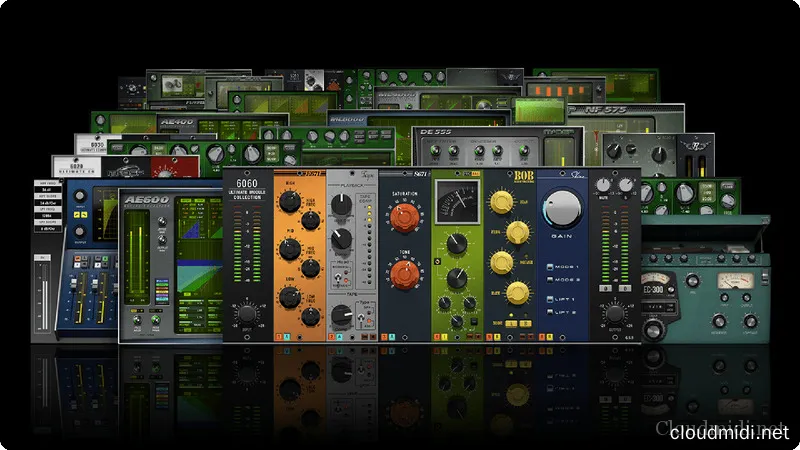This screenshot has height=450, width=800.
Task: Click the link icon on green compressor module
Action: pyautogui.click(x=437, y=262)
